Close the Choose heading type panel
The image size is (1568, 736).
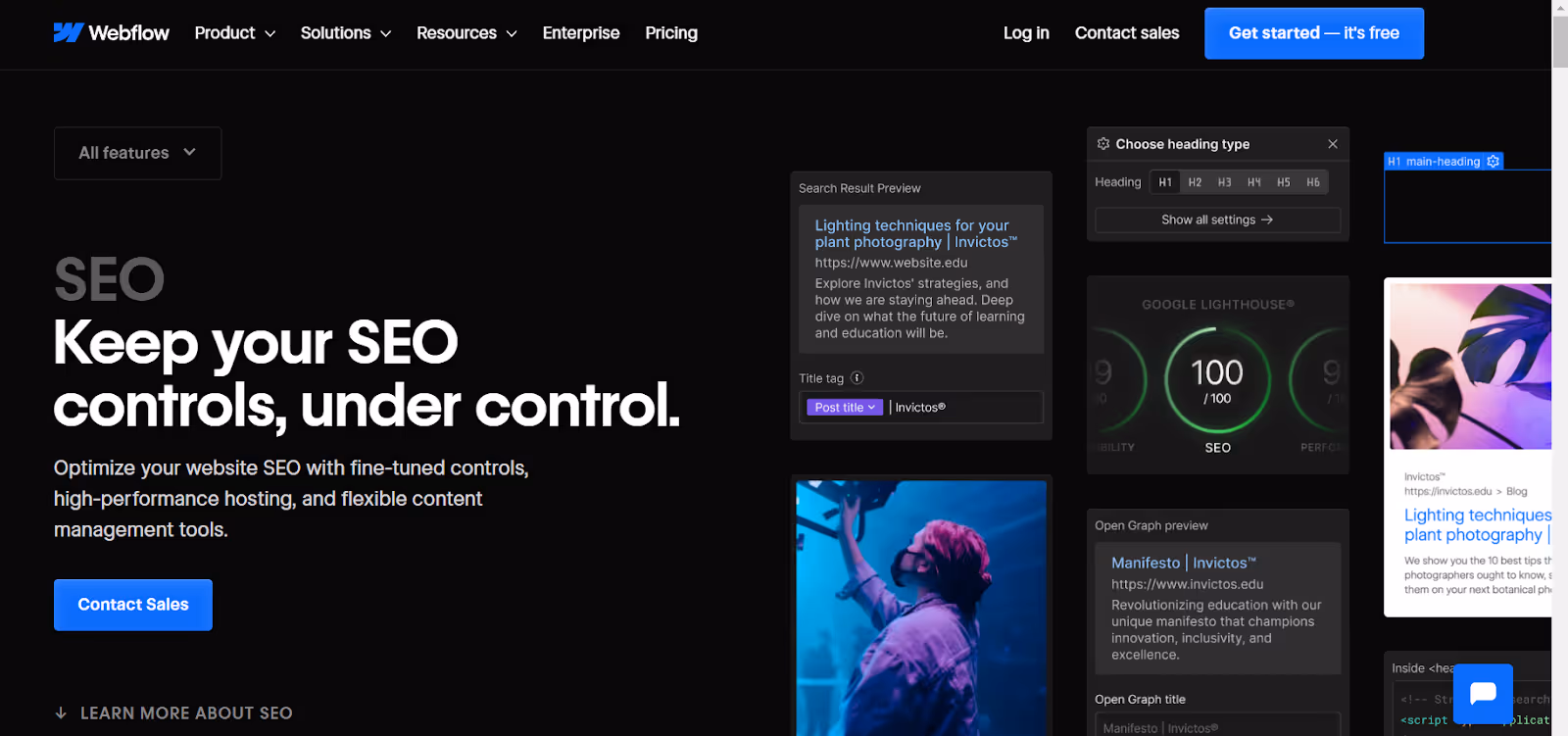[x=1333, y=144]
